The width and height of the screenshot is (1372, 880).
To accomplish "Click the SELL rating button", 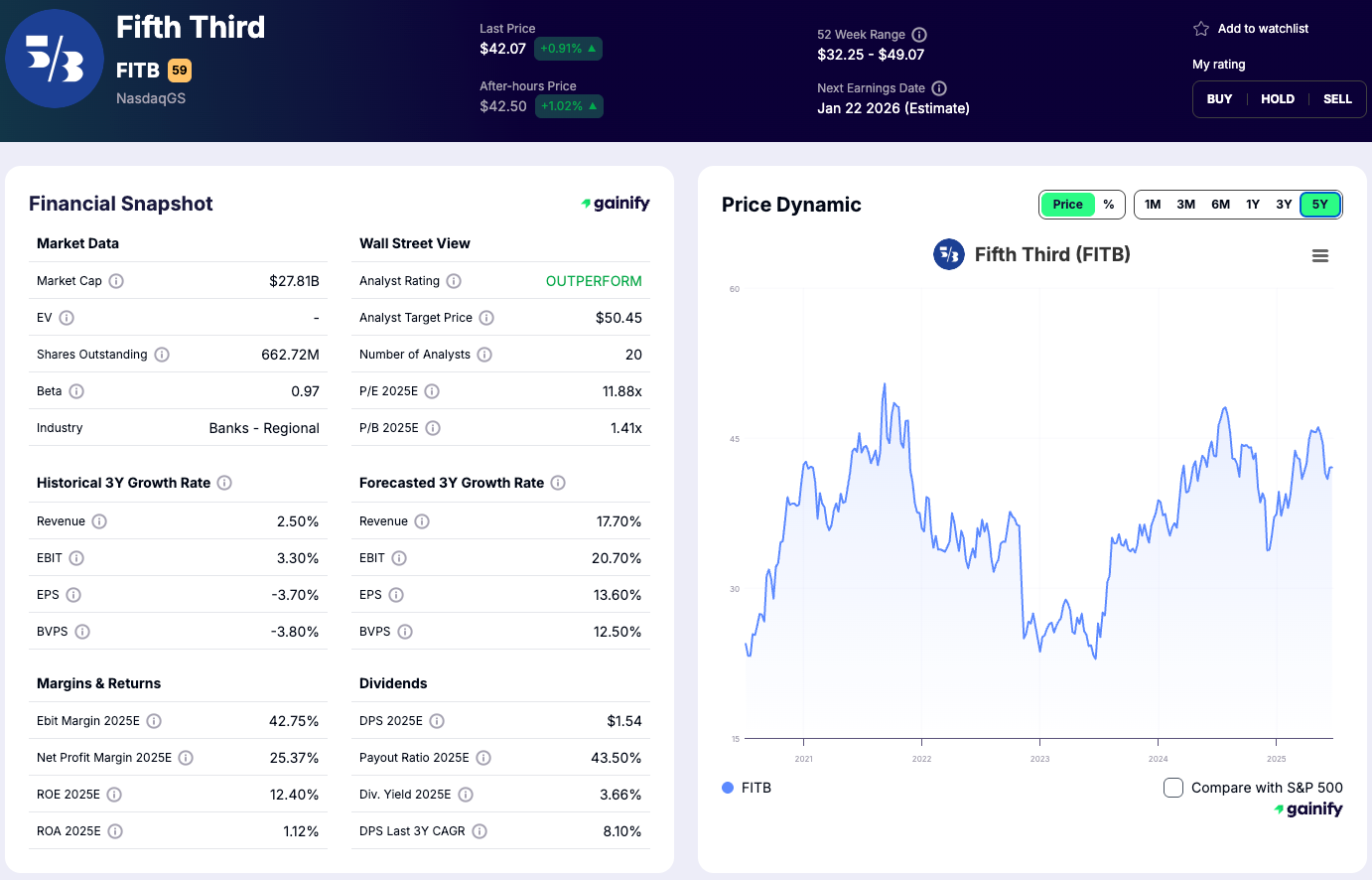I will coord(1337,98).
